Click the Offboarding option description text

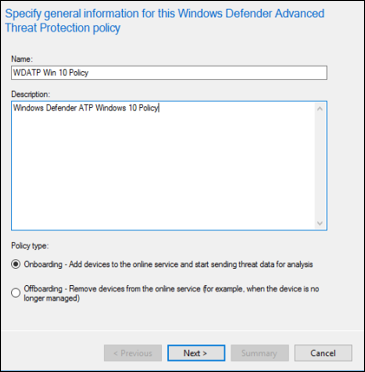[x=171, y=293]
